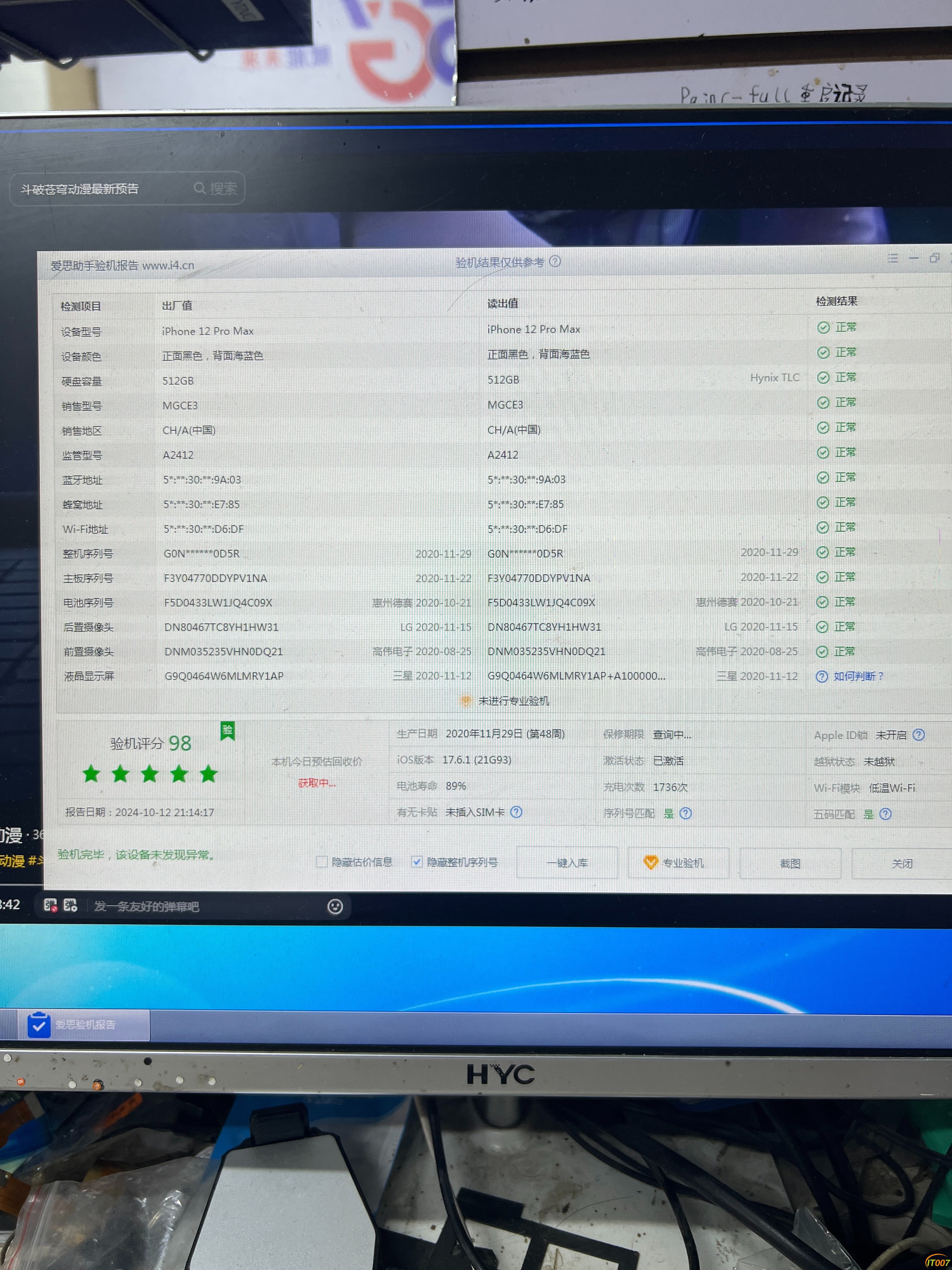Image resolution: width=952 pixels, height=1270 pixels.
Task: Select the Hynix TLC text
Action: [x=775, y=378]
